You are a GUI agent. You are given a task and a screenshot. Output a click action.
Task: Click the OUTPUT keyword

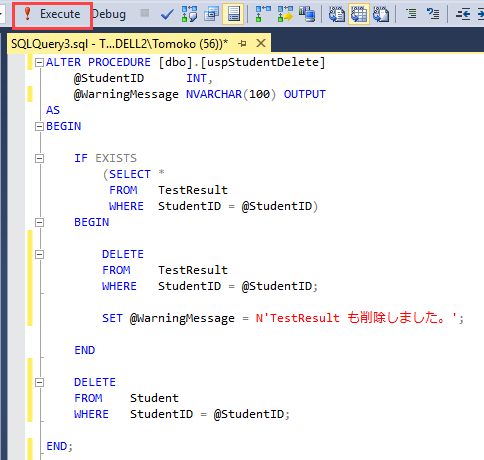305,94
